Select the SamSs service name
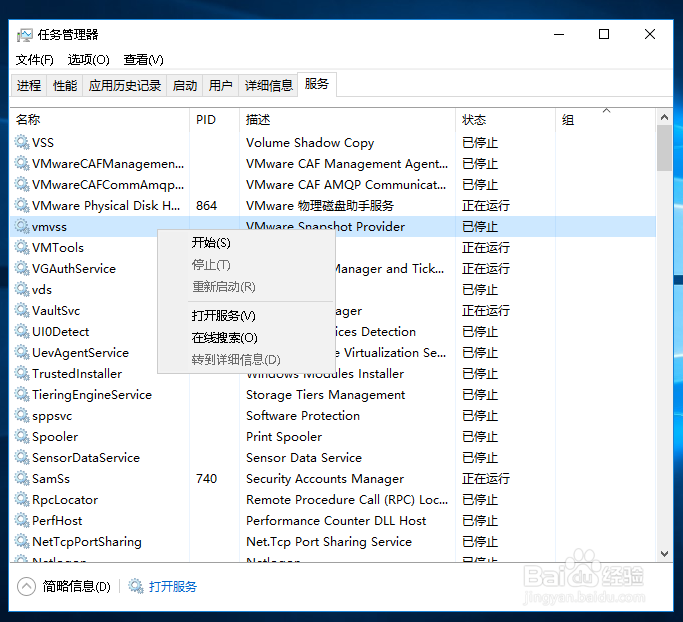This screenshot has height=622, width=683. [x=51, y=479]
